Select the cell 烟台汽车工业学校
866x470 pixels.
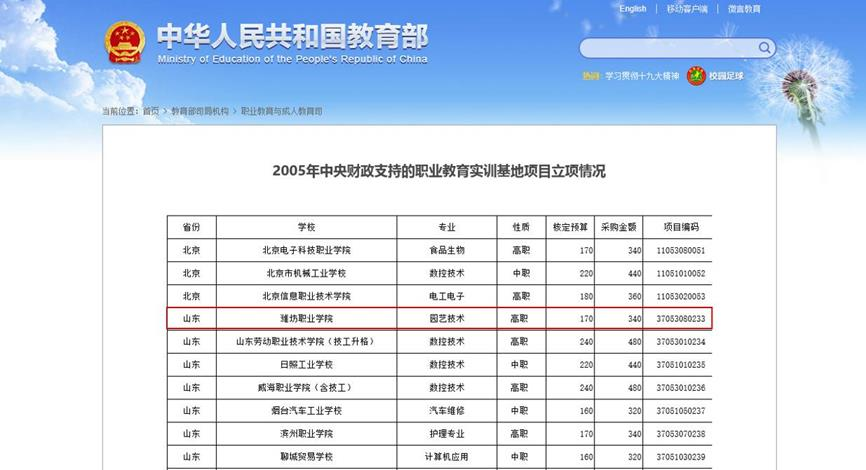click(x=307, y=411)
